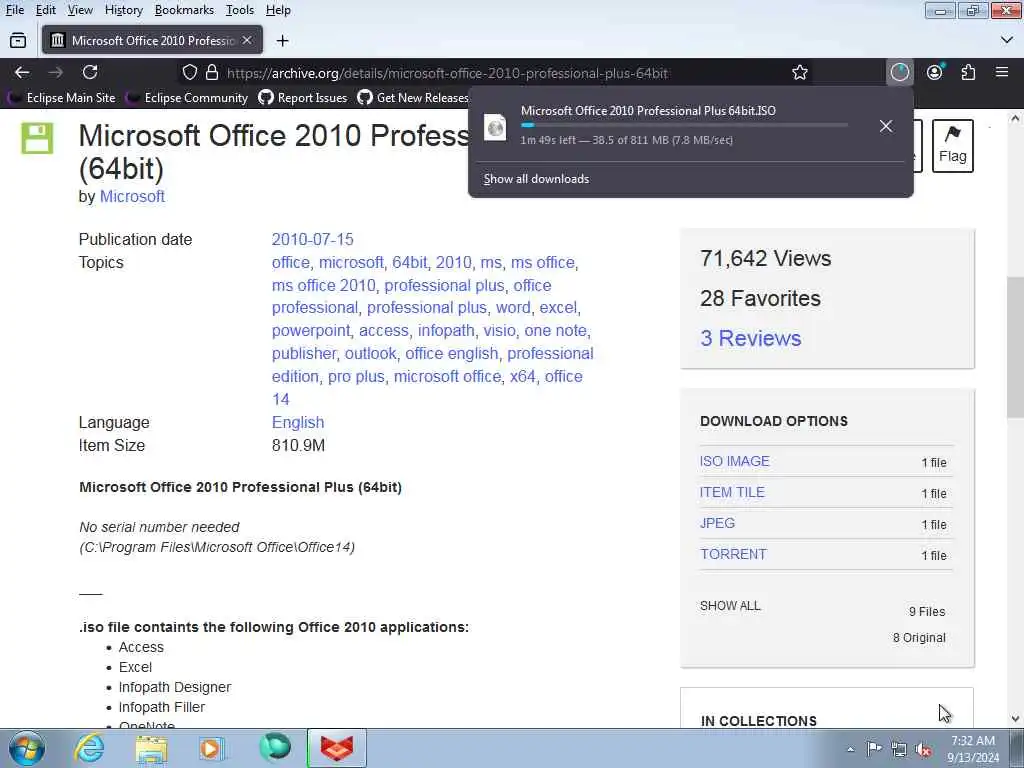1024x768 pixels.
Task: Open the Firefox account icon
Action: 935,72
